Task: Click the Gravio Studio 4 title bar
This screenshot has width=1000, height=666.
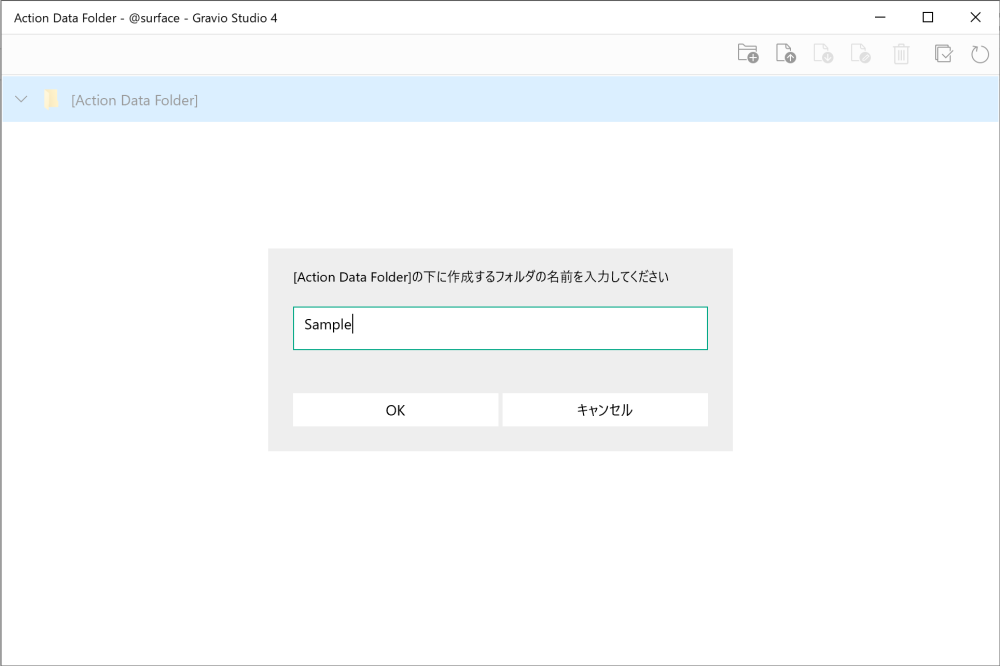Action: (x=400, y=17)
